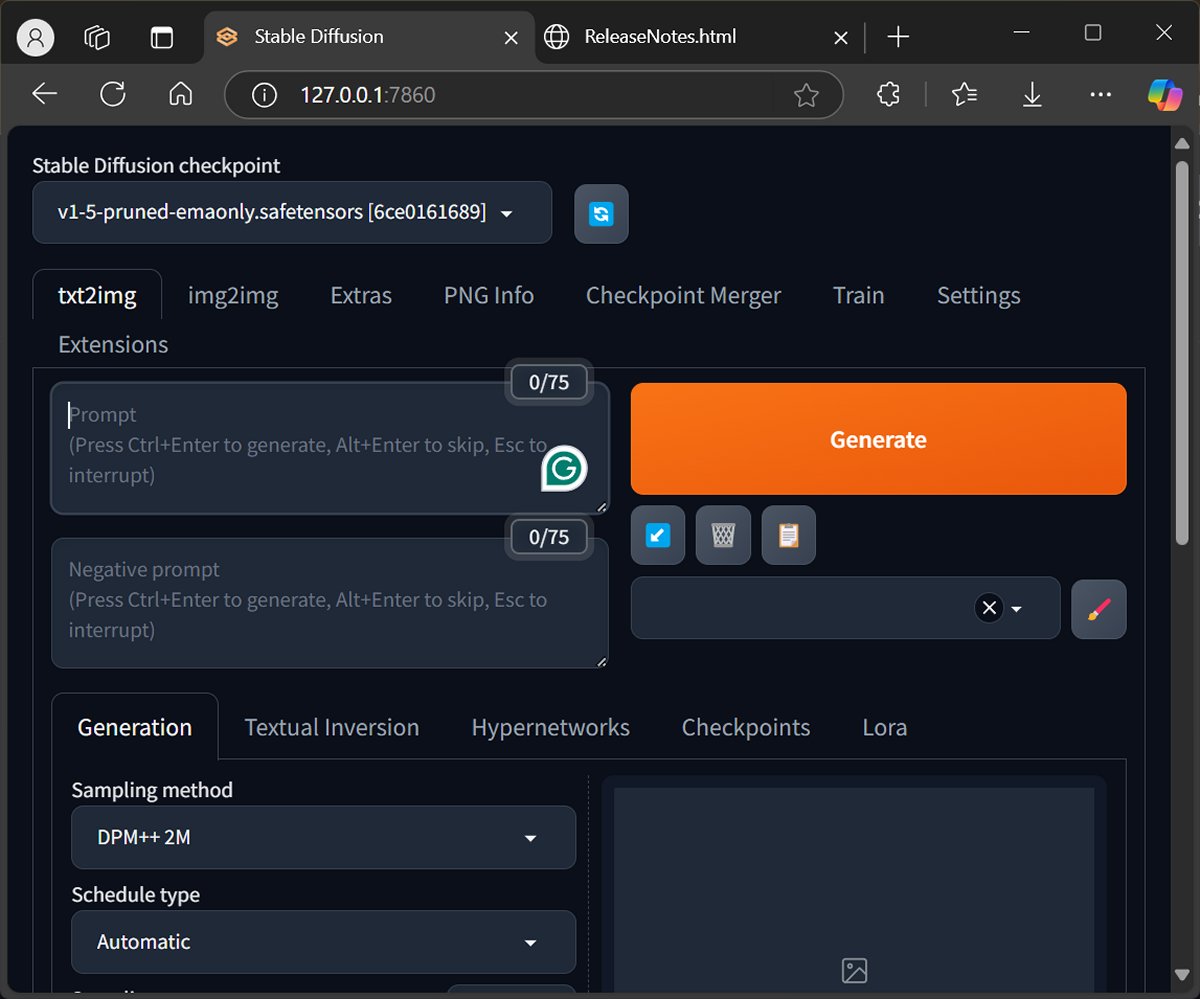The image size is (1200, 999).
Task: Click the Grammarly icon in prompt box
Action: click(x=564, y=469)
